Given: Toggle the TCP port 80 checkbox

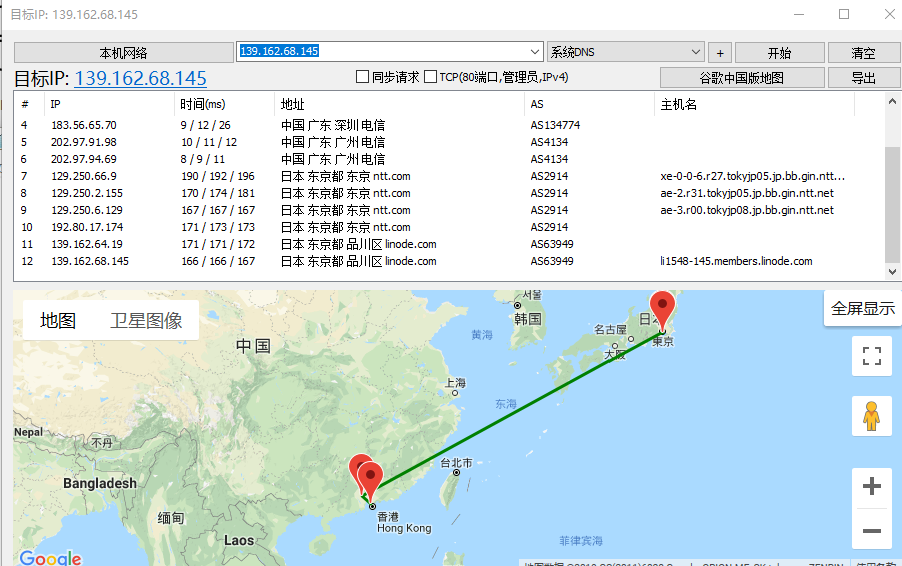Looking at the screenshot, I should 430,77.
